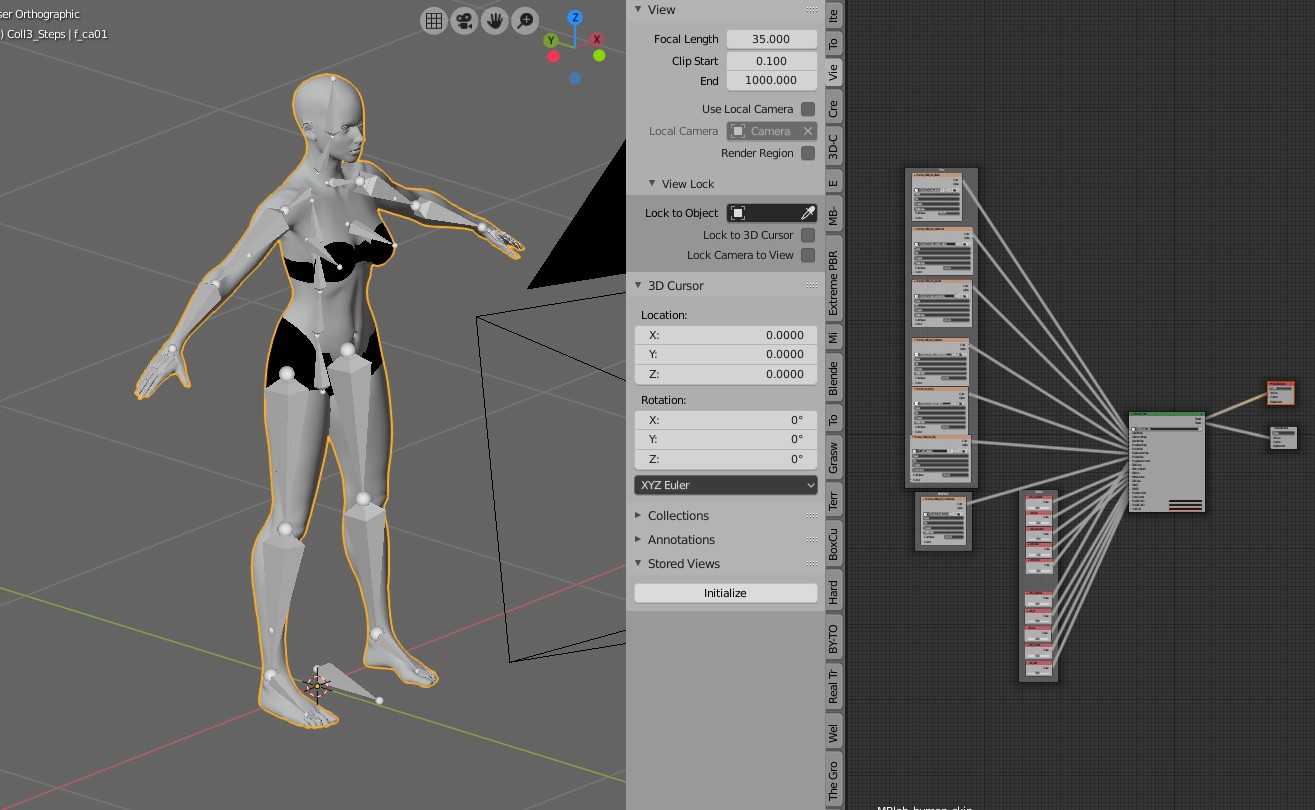Click the unlabeled red negative-axis gizmo dot
This screenshot has width=1315, height=810.
coord(553,56)
